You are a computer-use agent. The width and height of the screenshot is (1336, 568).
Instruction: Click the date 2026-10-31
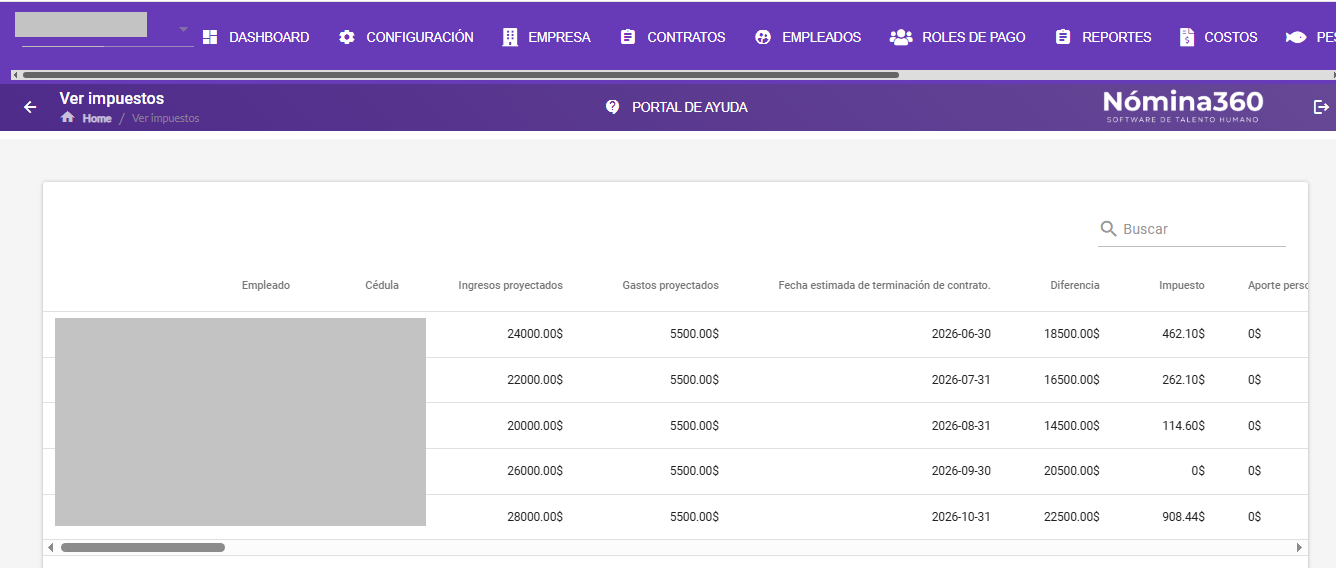coord(961,517)
